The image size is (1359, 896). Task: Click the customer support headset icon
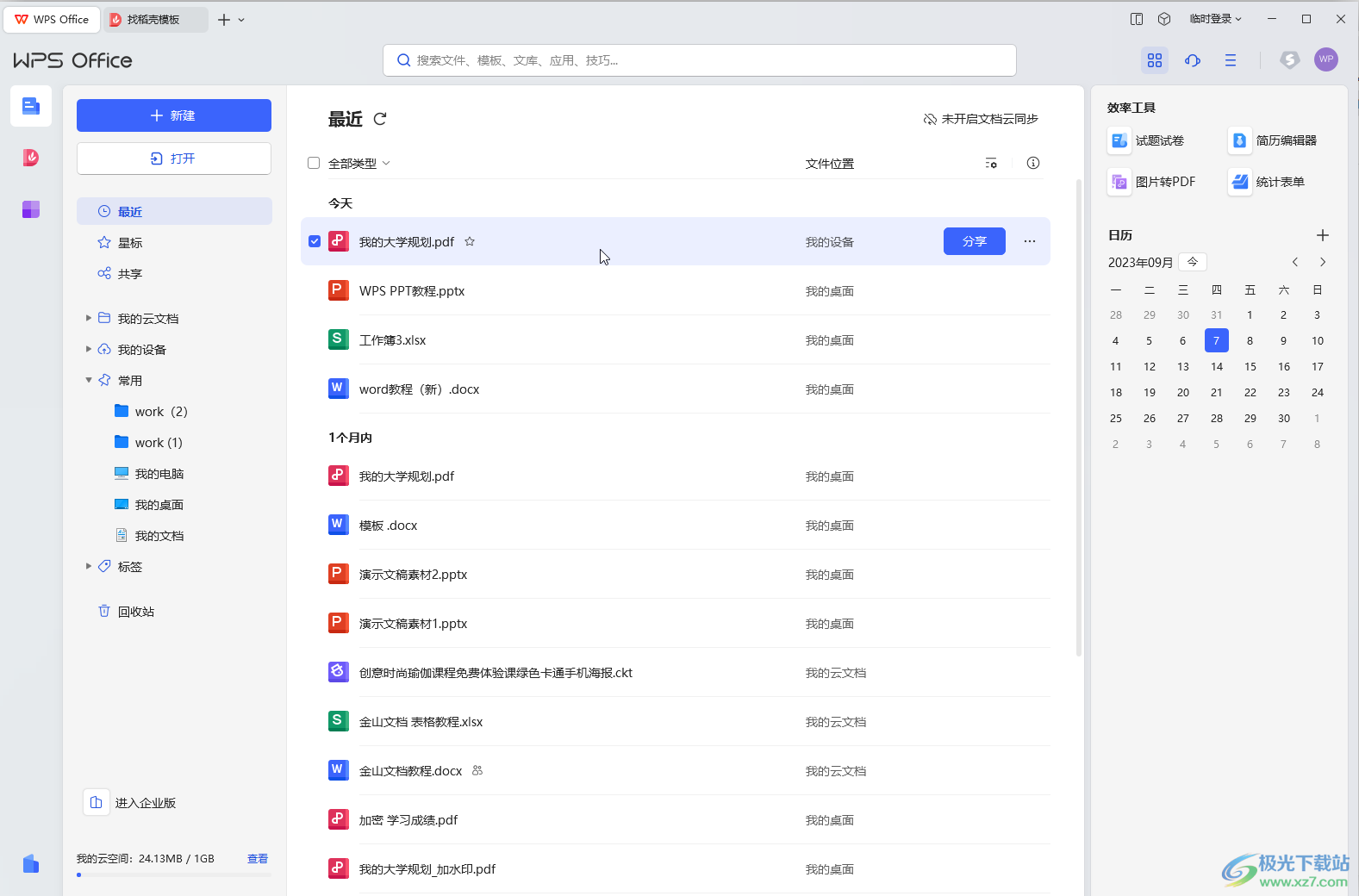click(1193, 60)
